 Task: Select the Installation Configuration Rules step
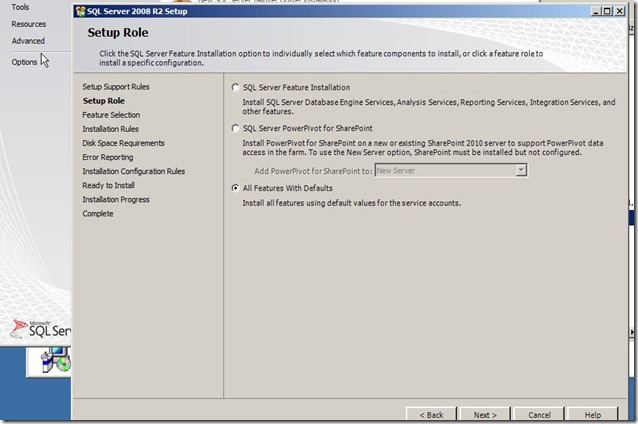(x=133, y=171)
